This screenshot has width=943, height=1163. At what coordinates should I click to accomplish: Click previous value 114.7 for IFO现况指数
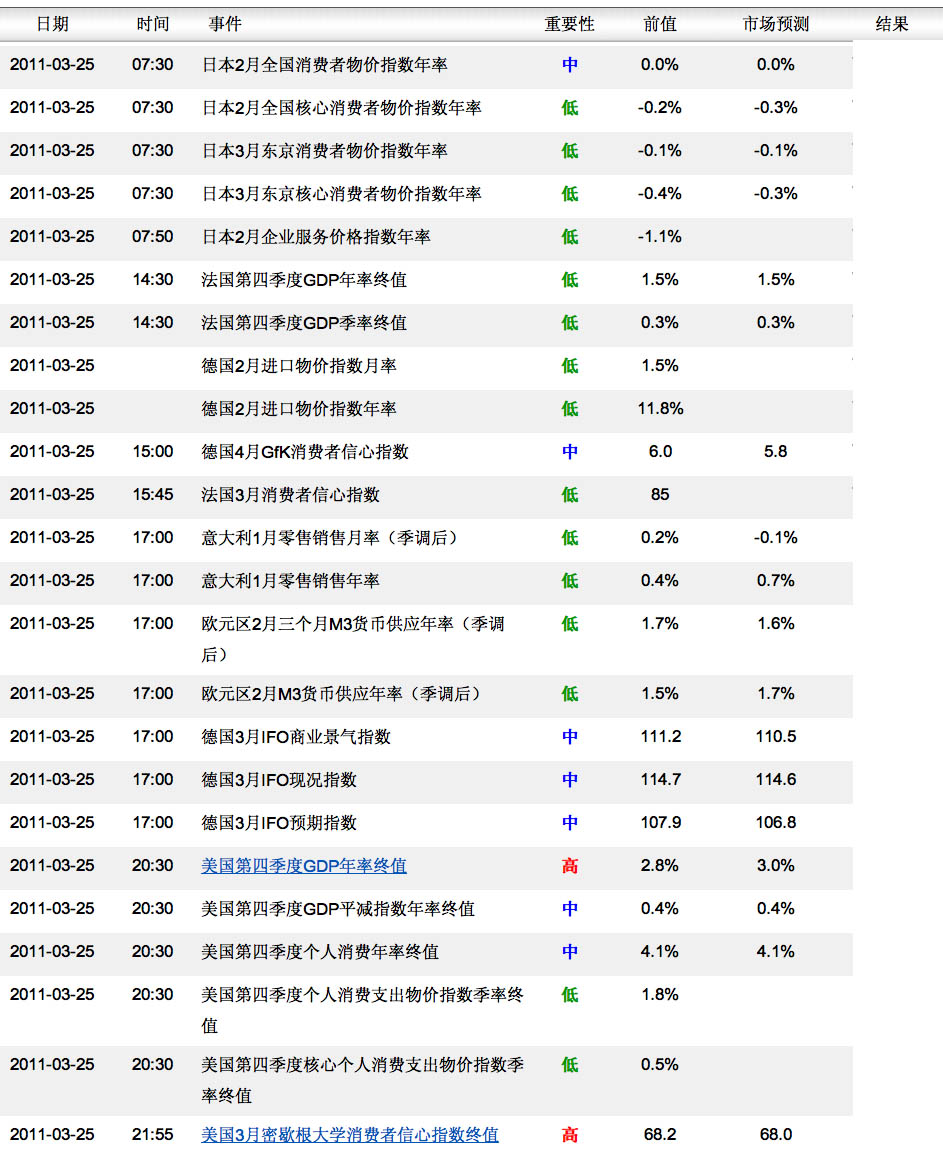660,780
